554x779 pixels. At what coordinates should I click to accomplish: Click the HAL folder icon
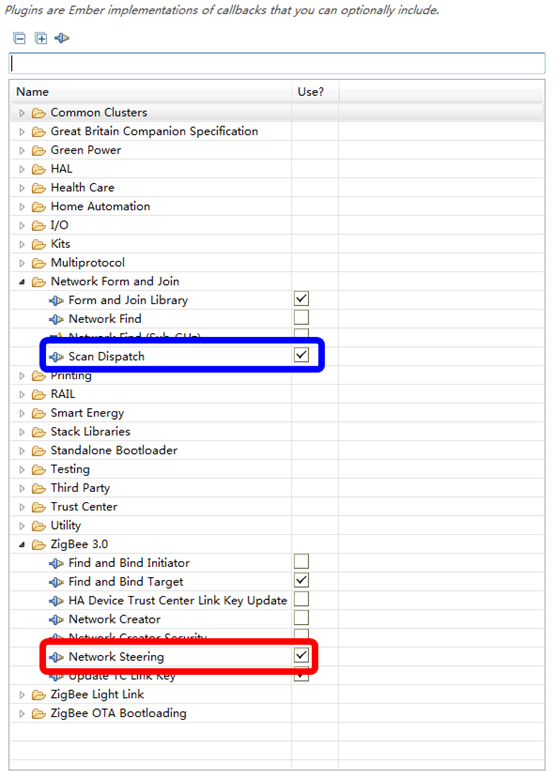point(39,169)
